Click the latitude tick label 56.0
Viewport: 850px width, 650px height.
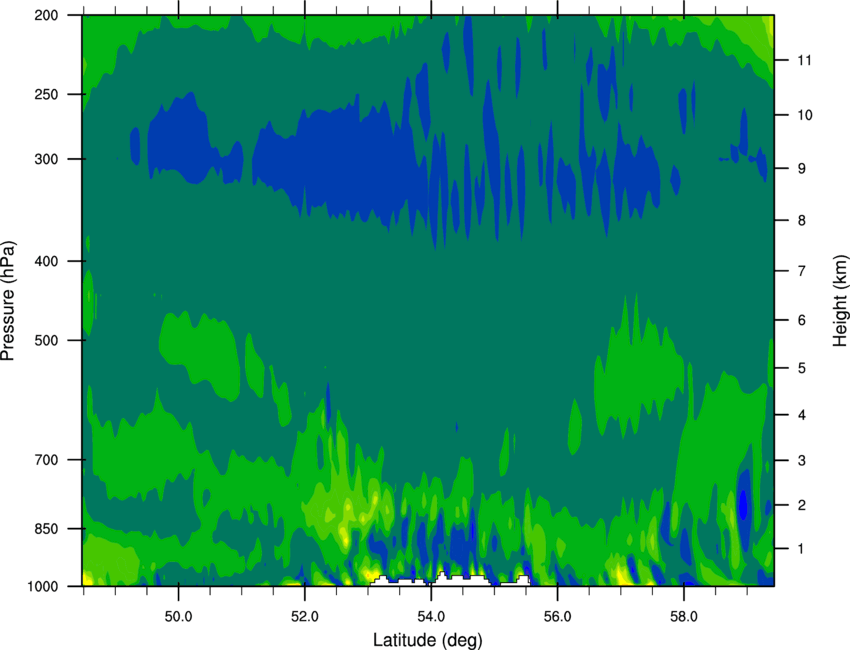tap(558, 617)
